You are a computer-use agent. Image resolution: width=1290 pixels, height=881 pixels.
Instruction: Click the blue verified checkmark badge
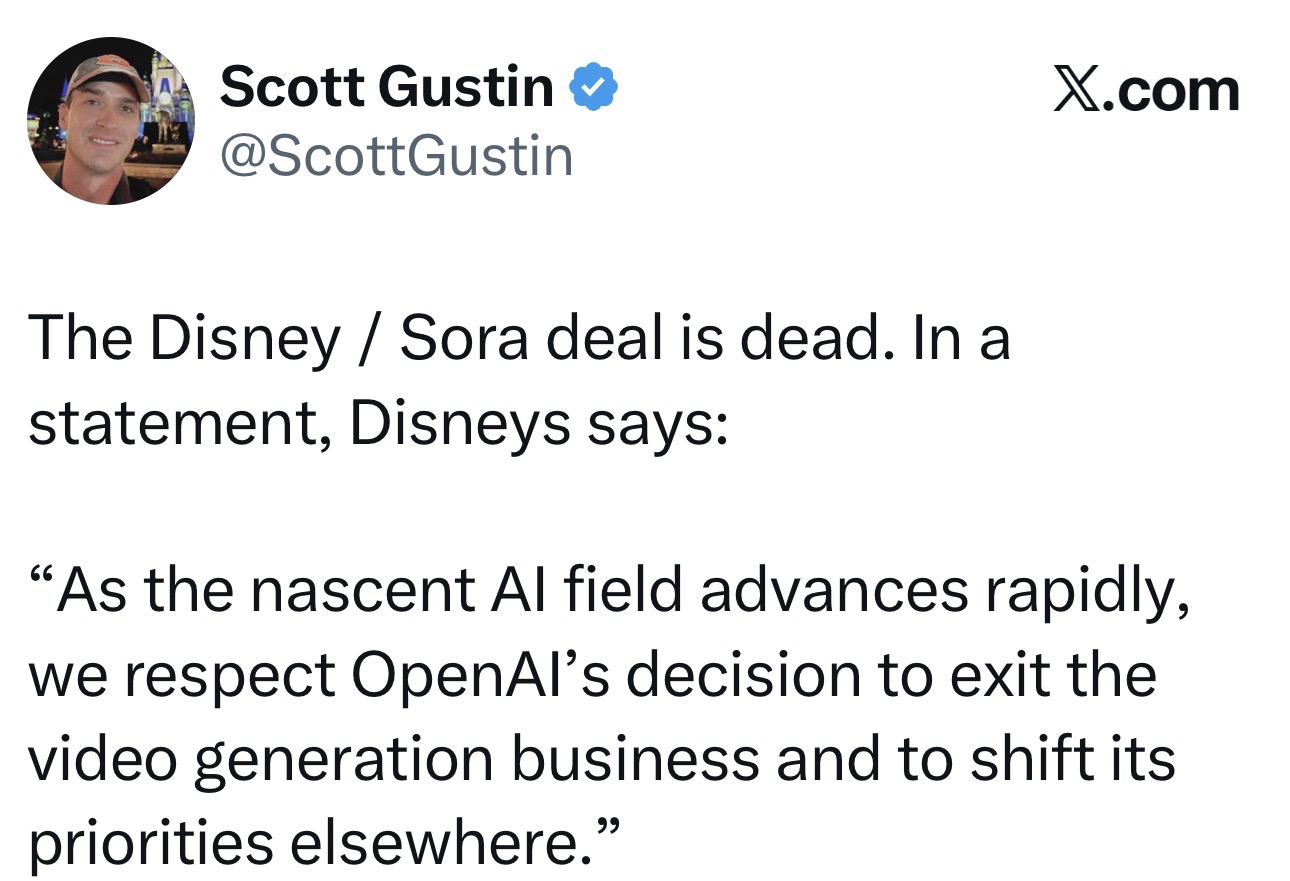593,89
